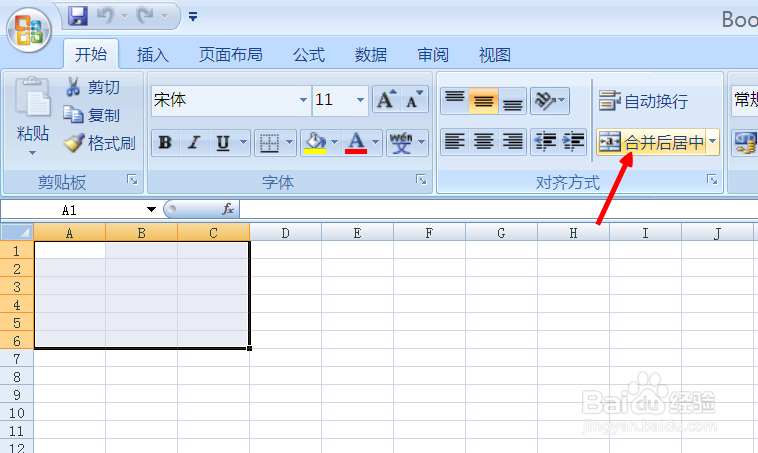
Task: Select bottom vertical align
Action: pos(512,100)
